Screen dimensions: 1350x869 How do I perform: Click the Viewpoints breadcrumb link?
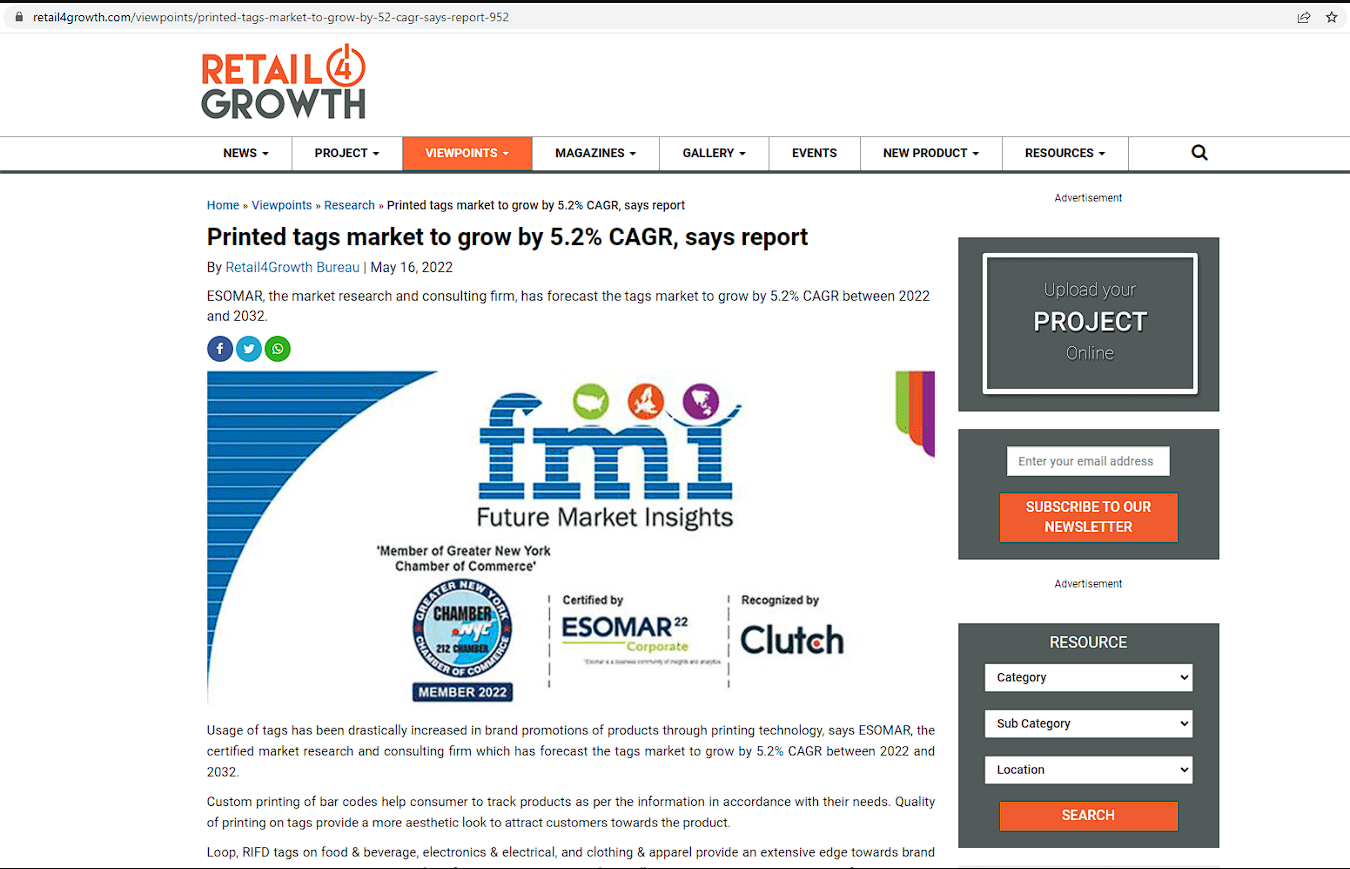282,205
